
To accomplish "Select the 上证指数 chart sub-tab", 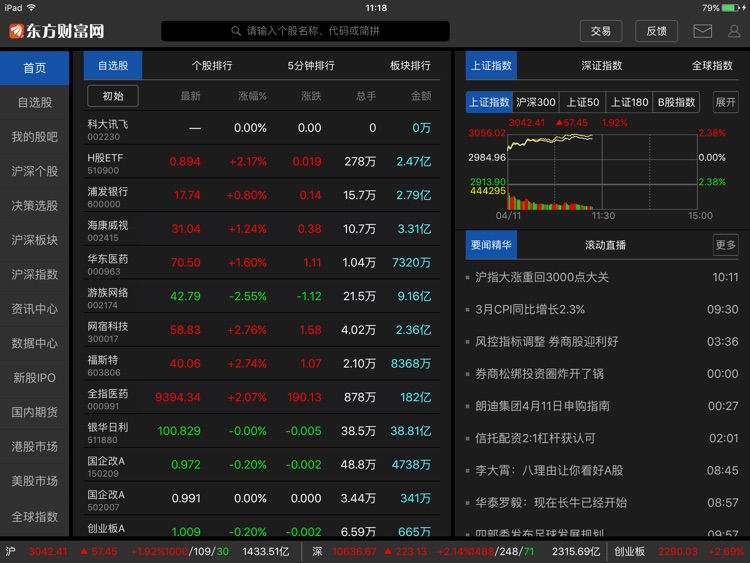I will click(489, 102).
